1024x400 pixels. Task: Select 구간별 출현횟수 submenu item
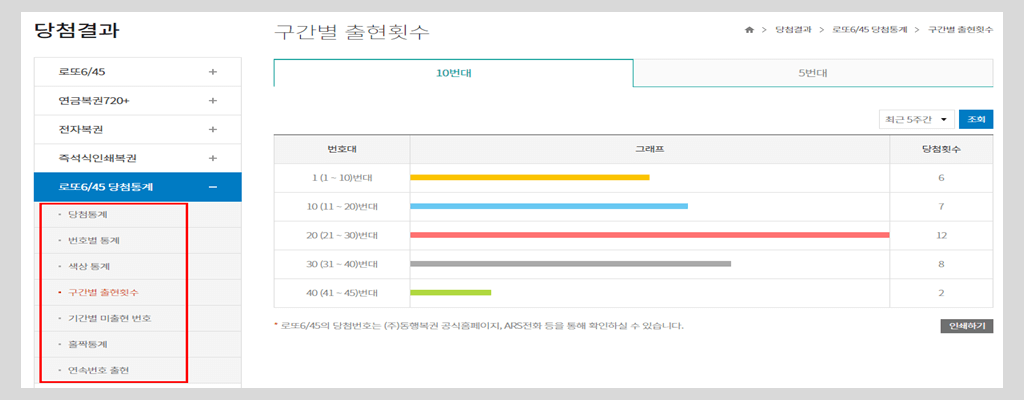coord(103,292)
